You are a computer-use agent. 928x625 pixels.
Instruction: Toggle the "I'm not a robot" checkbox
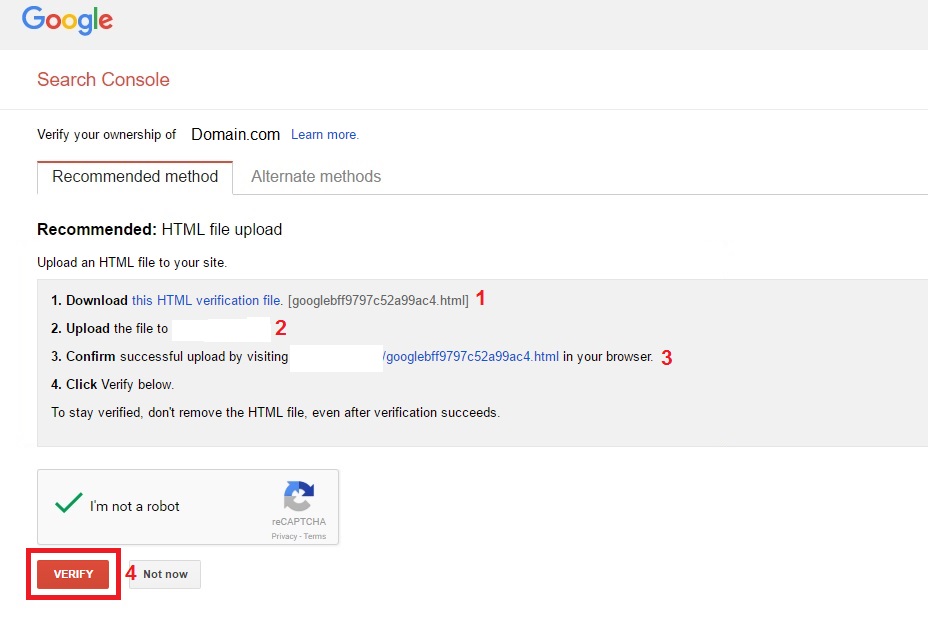coord(69,504)
